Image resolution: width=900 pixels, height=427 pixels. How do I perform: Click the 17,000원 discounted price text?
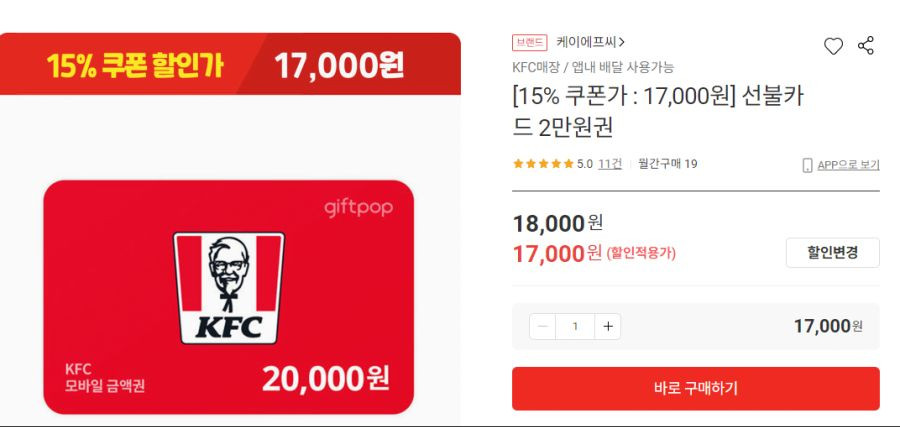[557, 253]
